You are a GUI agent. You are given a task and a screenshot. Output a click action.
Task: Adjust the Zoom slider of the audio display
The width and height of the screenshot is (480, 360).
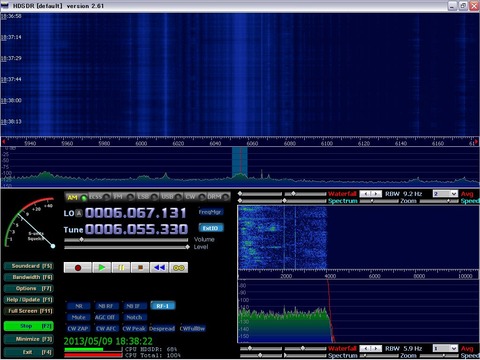tap(379, 356)
